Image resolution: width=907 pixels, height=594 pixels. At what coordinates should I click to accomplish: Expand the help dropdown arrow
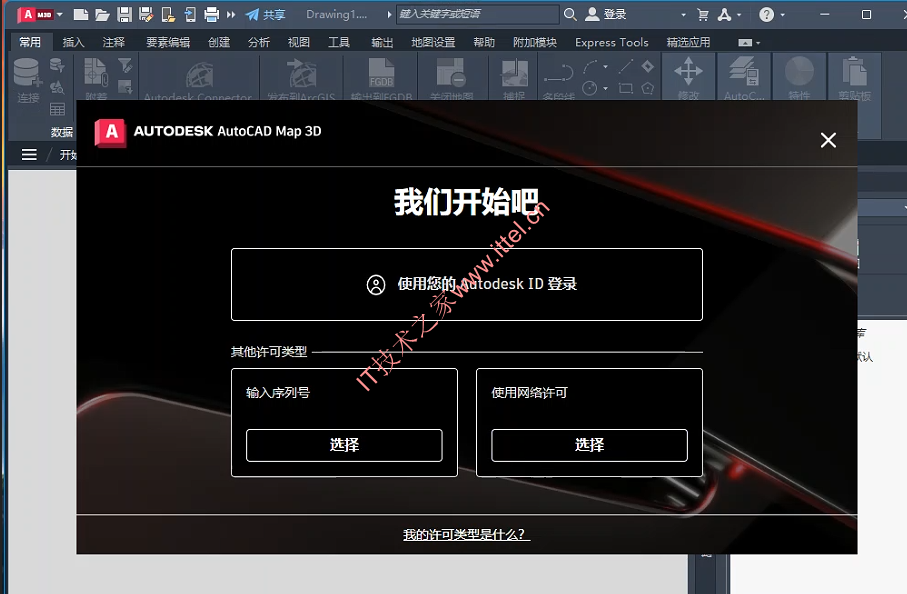point(783,14)
